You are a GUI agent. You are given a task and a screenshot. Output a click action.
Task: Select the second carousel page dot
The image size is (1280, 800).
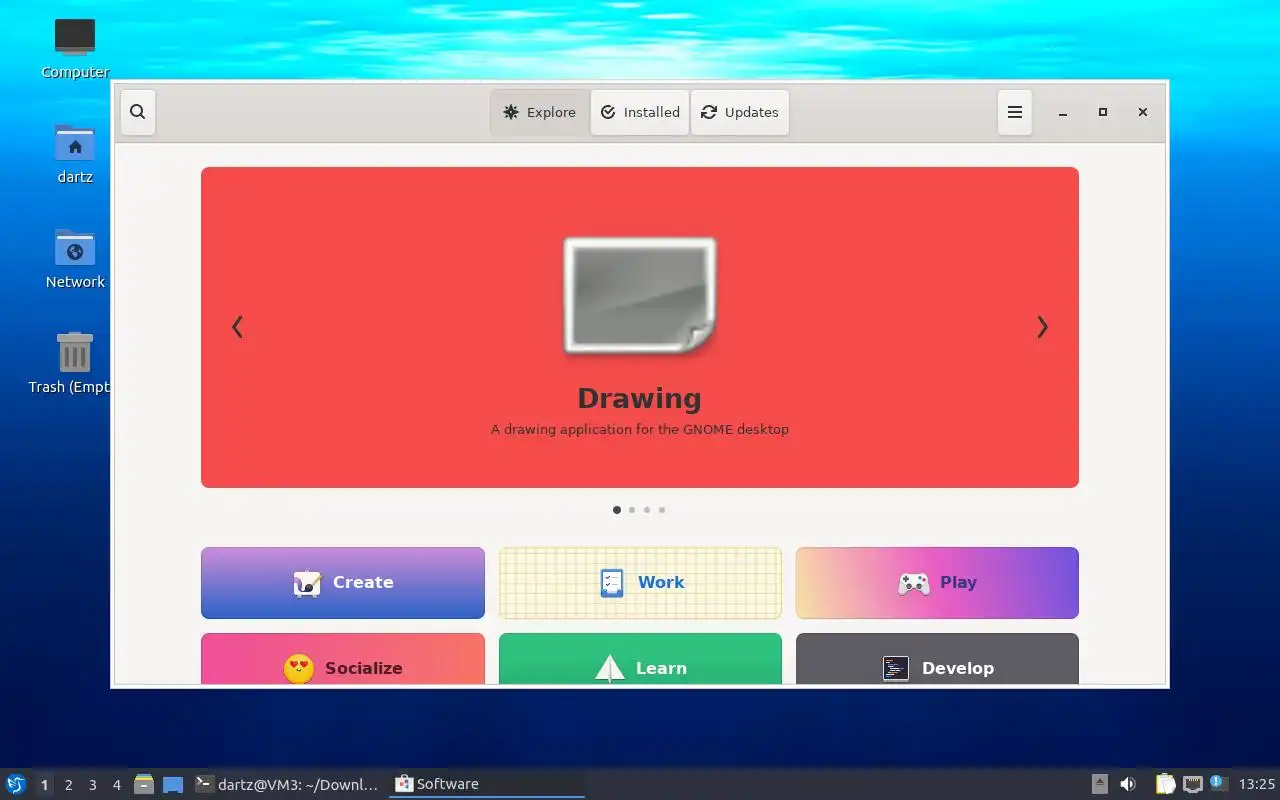coord(632,510)
